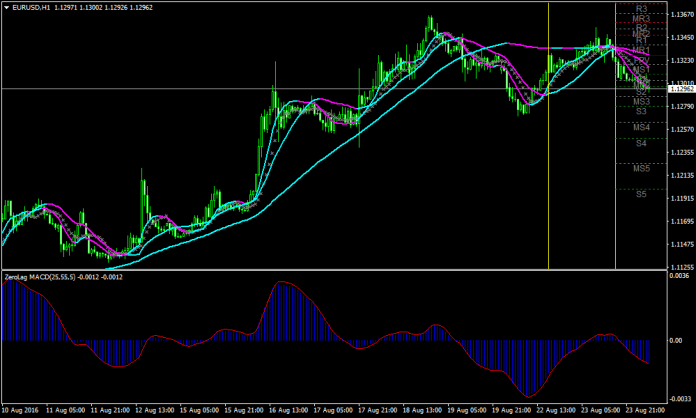
Task: Select the MR3 pivot level label
Action: coord(641,19)
